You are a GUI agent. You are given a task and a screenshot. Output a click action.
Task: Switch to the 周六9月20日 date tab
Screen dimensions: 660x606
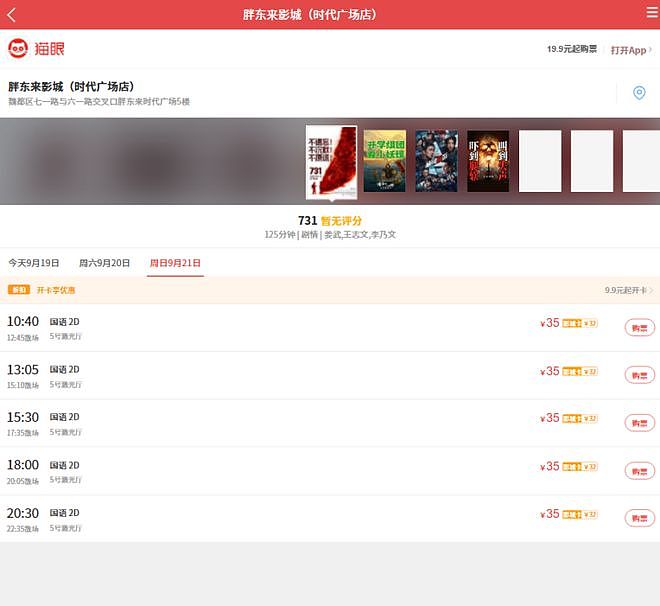click(x=104, y=263)
